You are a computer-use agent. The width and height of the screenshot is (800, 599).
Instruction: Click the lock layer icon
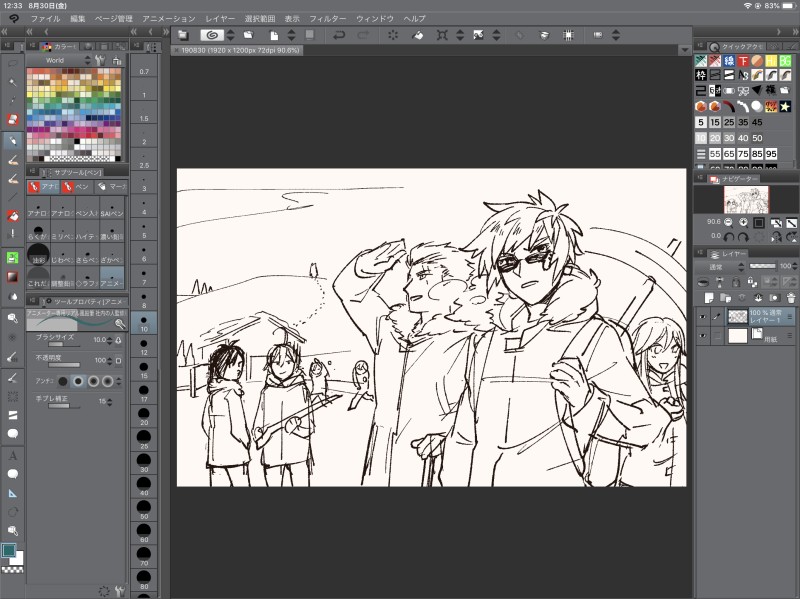[736, 282]
